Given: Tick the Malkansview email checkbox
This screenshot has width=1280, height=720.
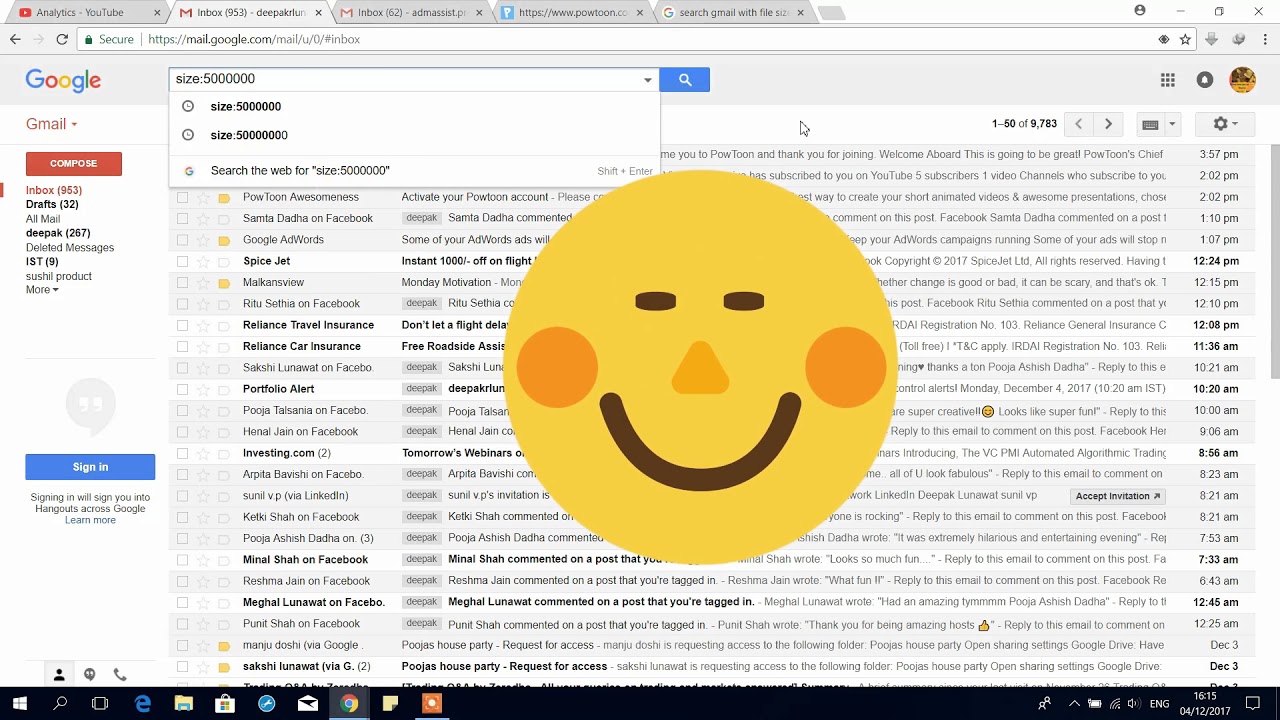Looking at the screenshot, I should click(182, 283).
